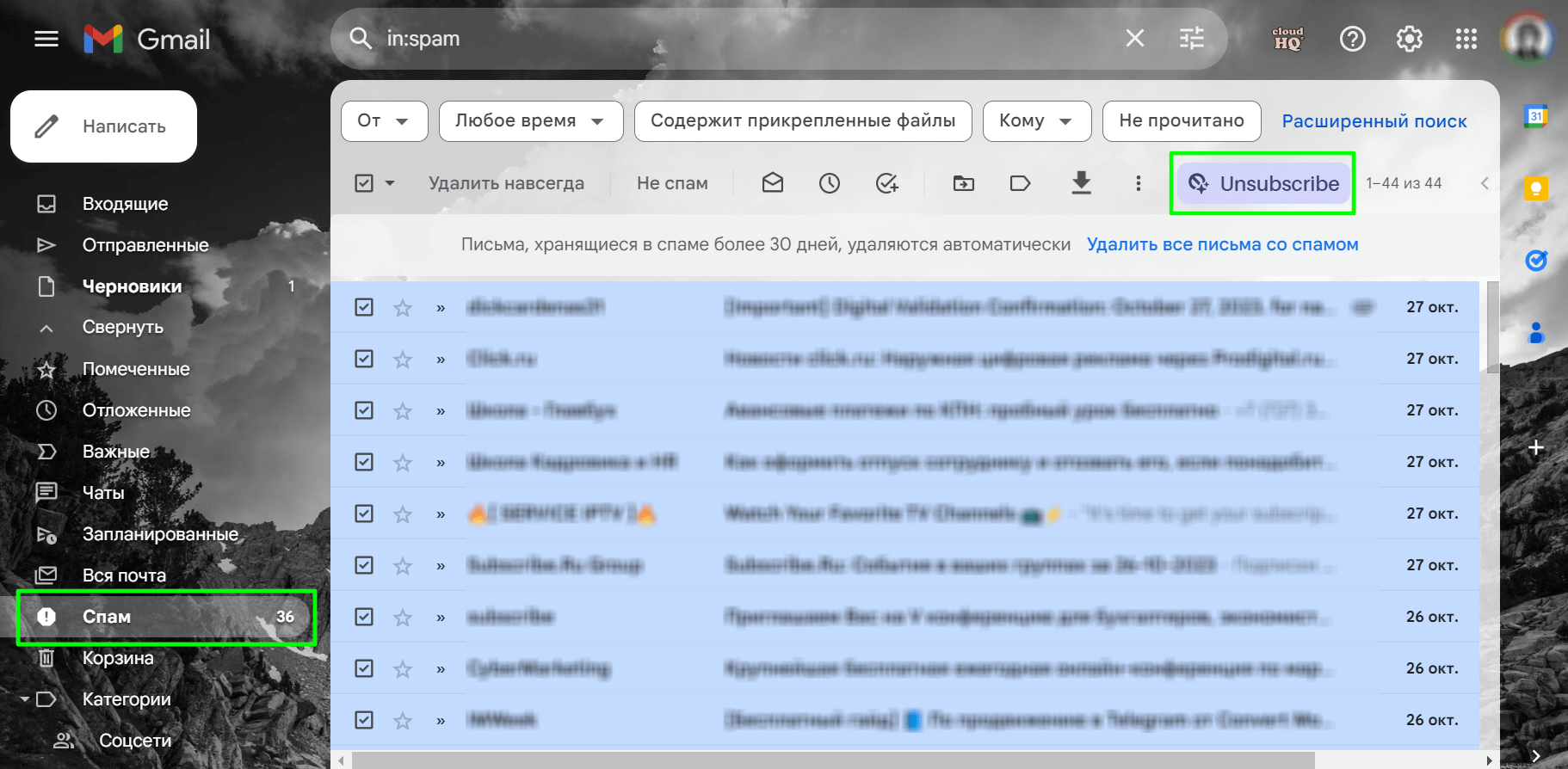Screen dimensions: 1568x769
Task: Go to the Корзина folder
Action: (x=118, y=658)
